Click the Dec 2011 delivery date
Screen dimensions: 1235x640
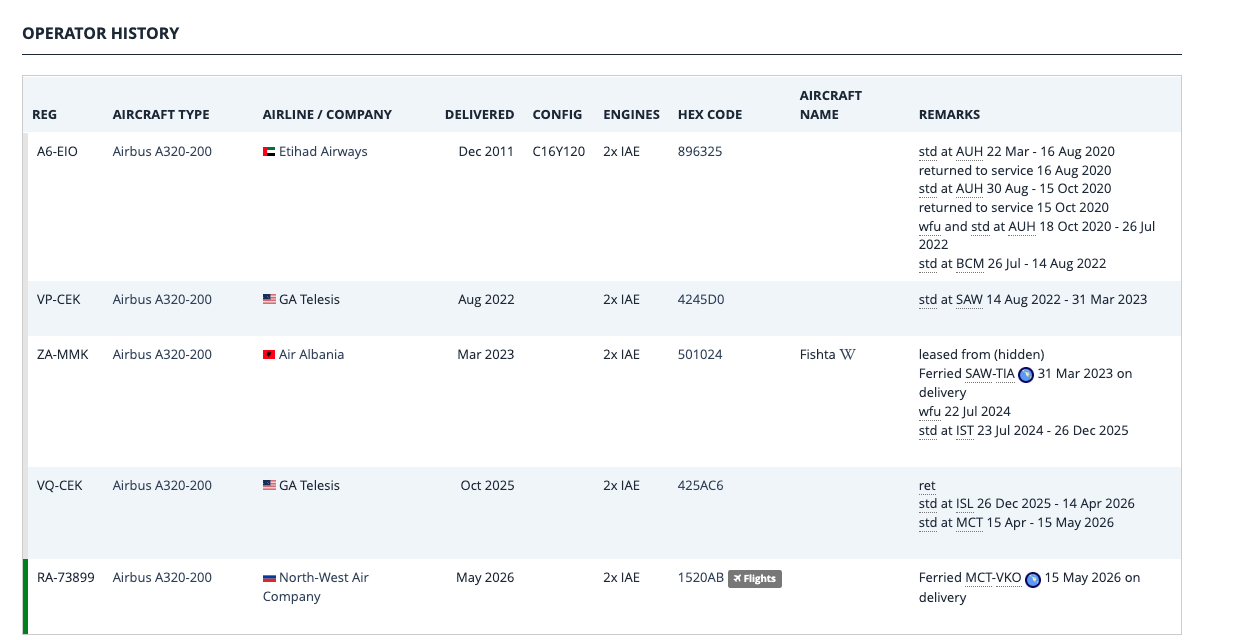coord(486,152)
